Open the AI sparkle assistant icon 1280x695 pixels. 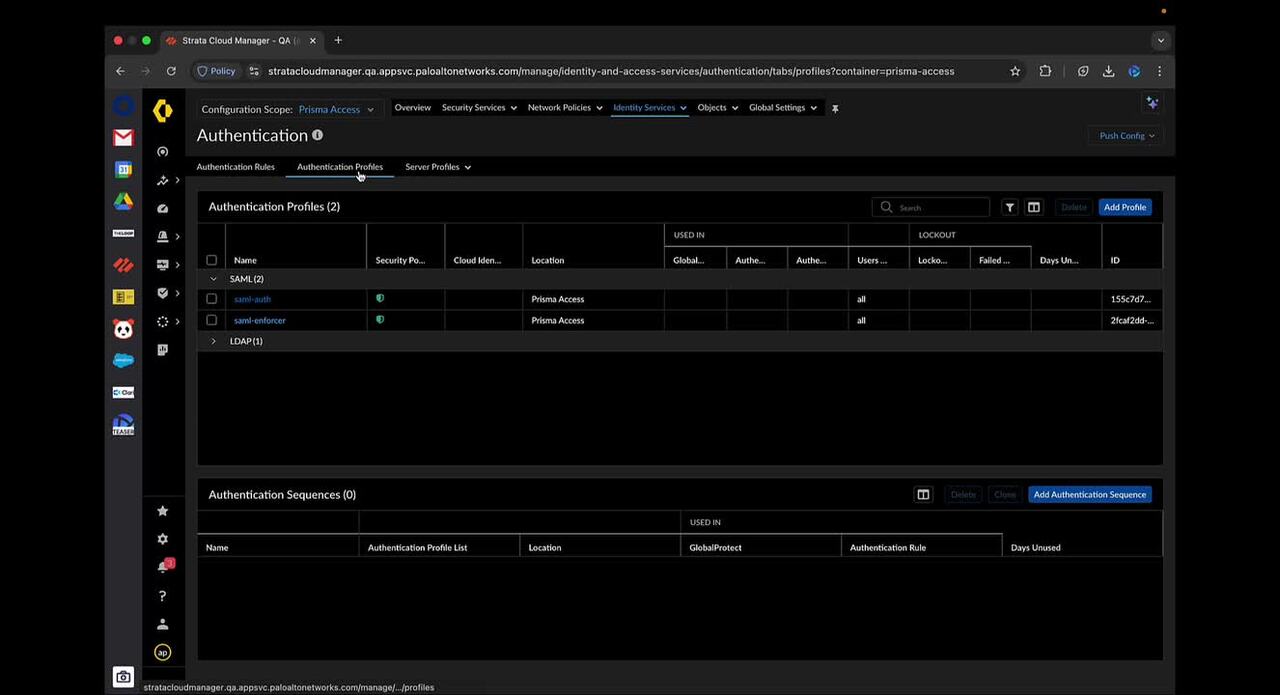click(x=1152, y=103)
